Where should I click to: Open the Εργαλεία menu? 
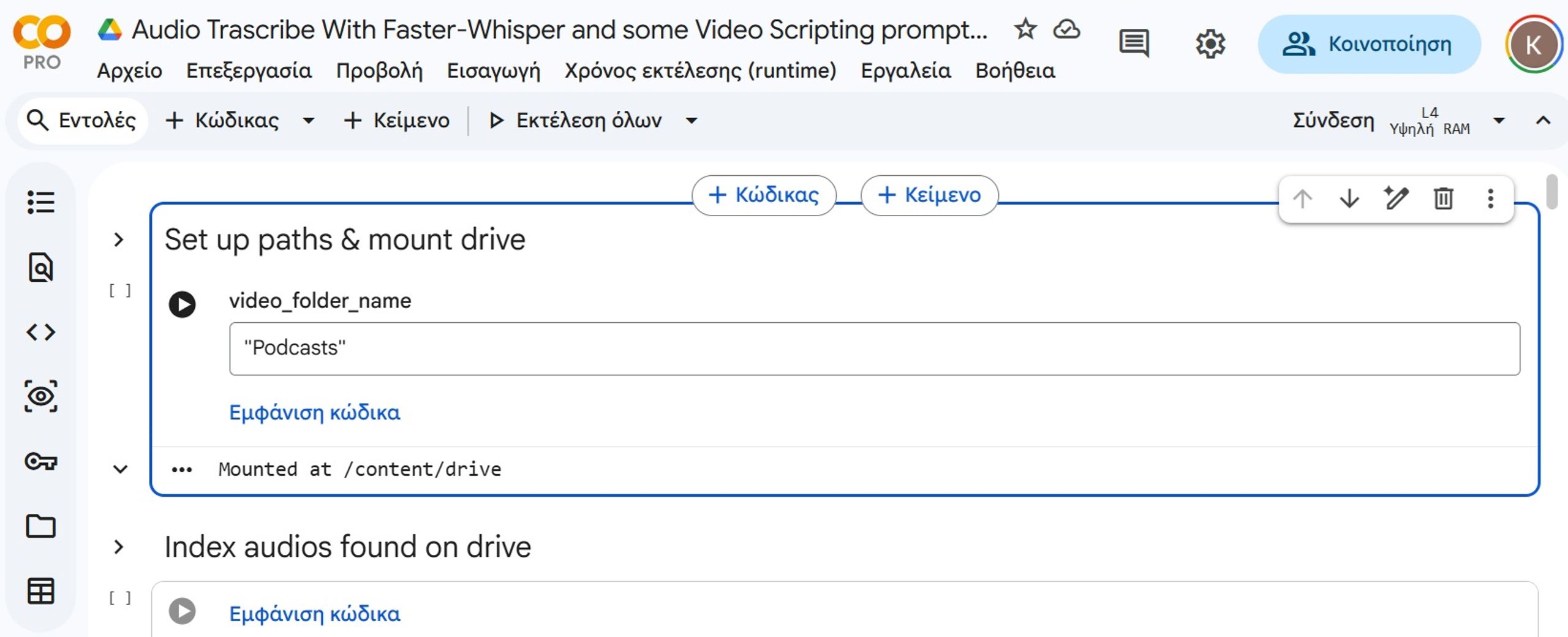click(x=906, y=71)
